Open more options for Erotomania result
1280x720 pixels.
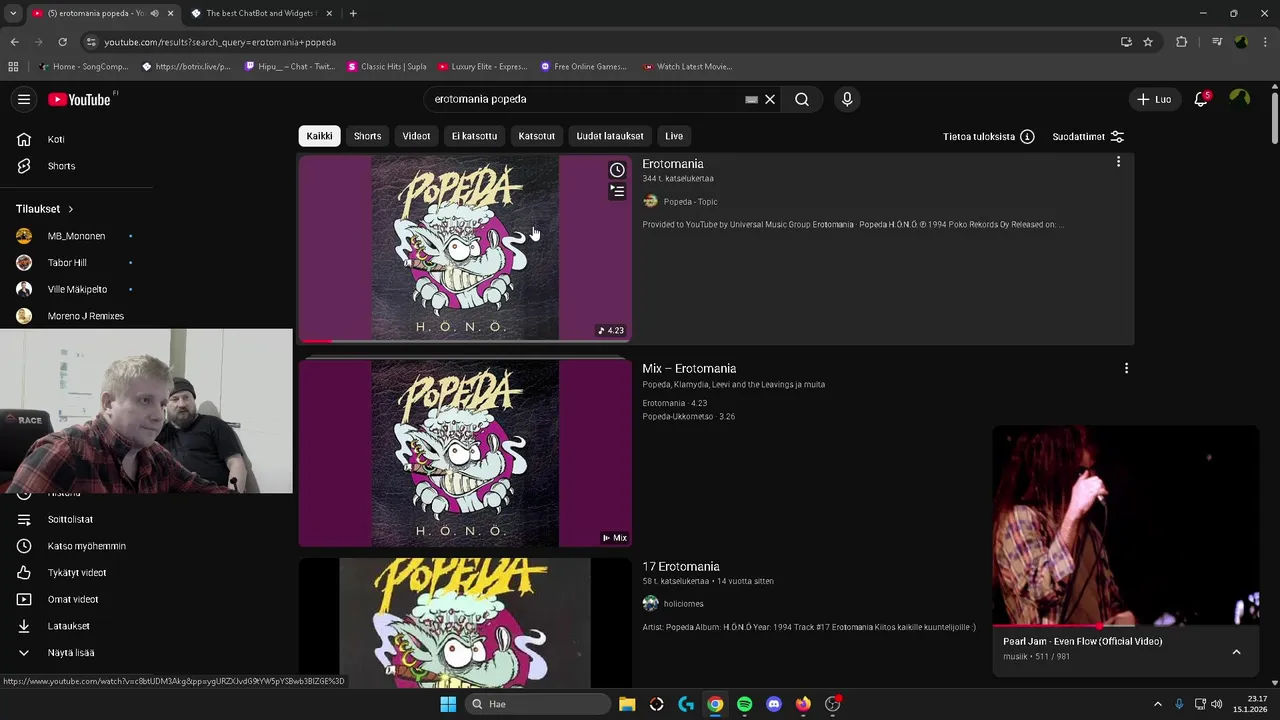pos(1118,162)
